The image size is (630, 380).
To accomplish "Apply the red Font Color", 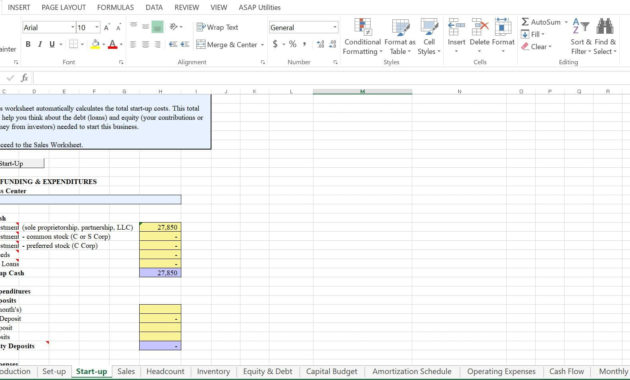I will coord(112,44).
